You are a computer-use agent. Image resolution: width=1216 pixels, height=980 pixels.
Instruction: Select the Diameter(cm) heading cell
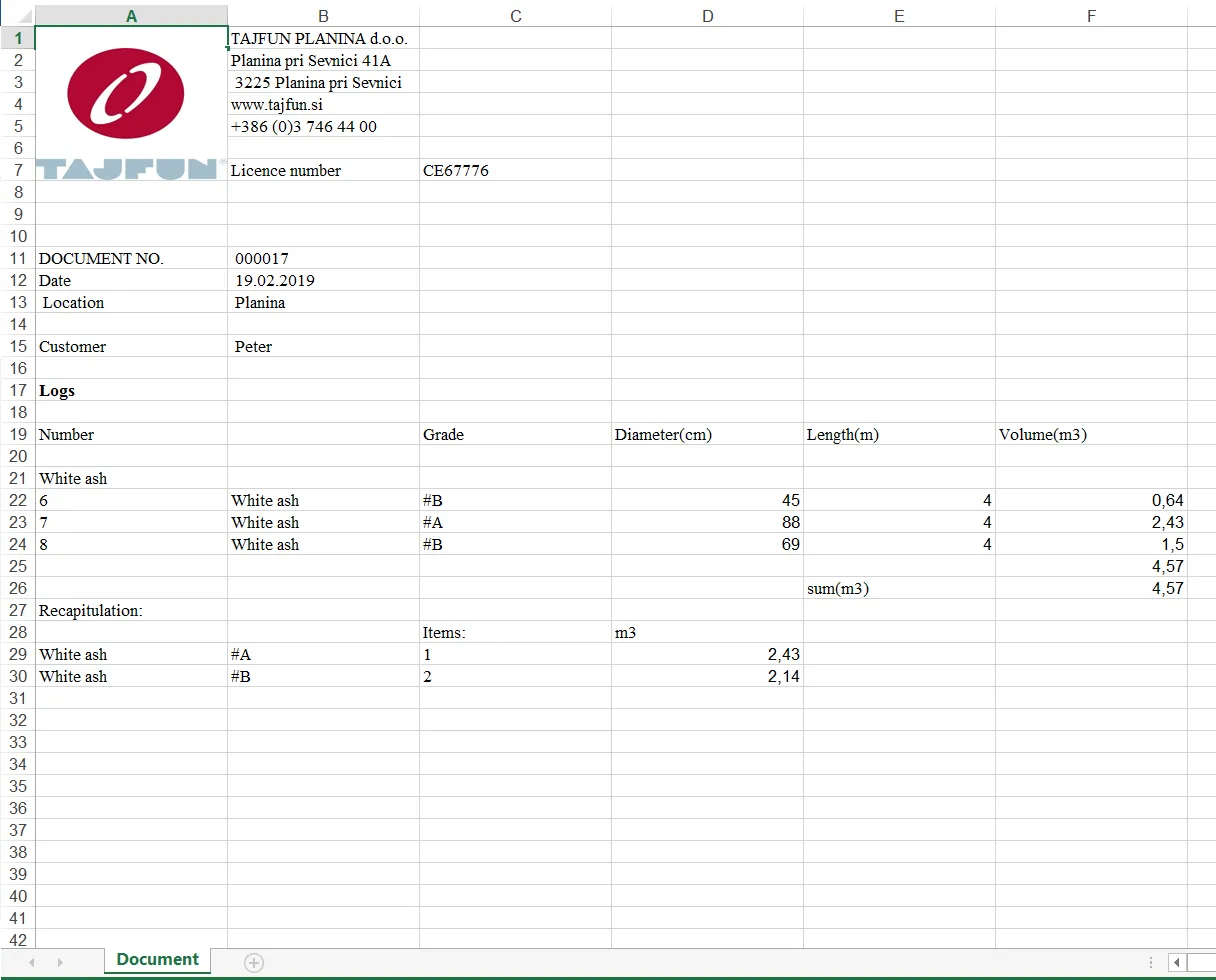click(x=707, y=434)
